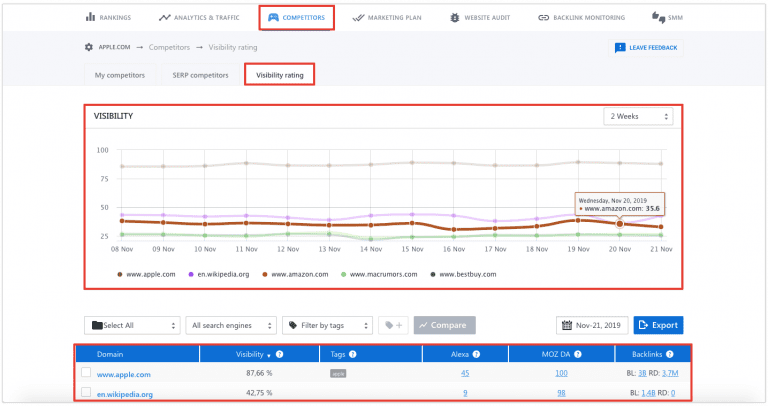Open the Competitors section
The width and height of the screenshot is (768, 406).
[296, 18]
